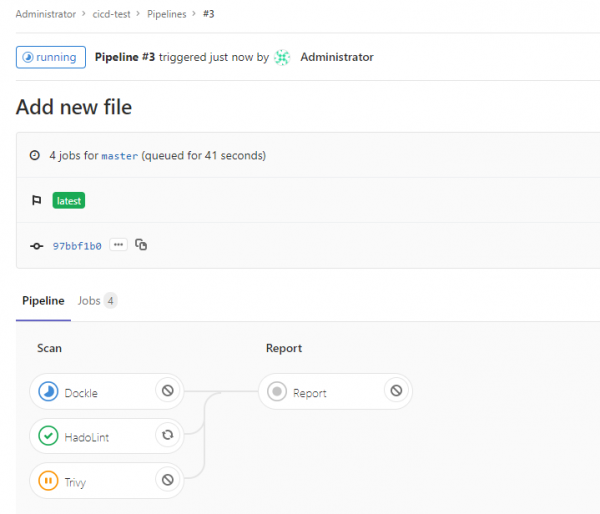Click the running status badge

[x=50, y=57]
